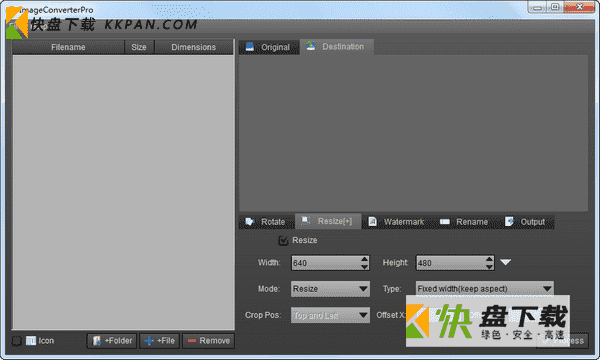The width and height of the screenshot is (600, 360).
Task: Open the Type dropdown Fixed width(keep aspect)
Action: (x=484, y=289)
